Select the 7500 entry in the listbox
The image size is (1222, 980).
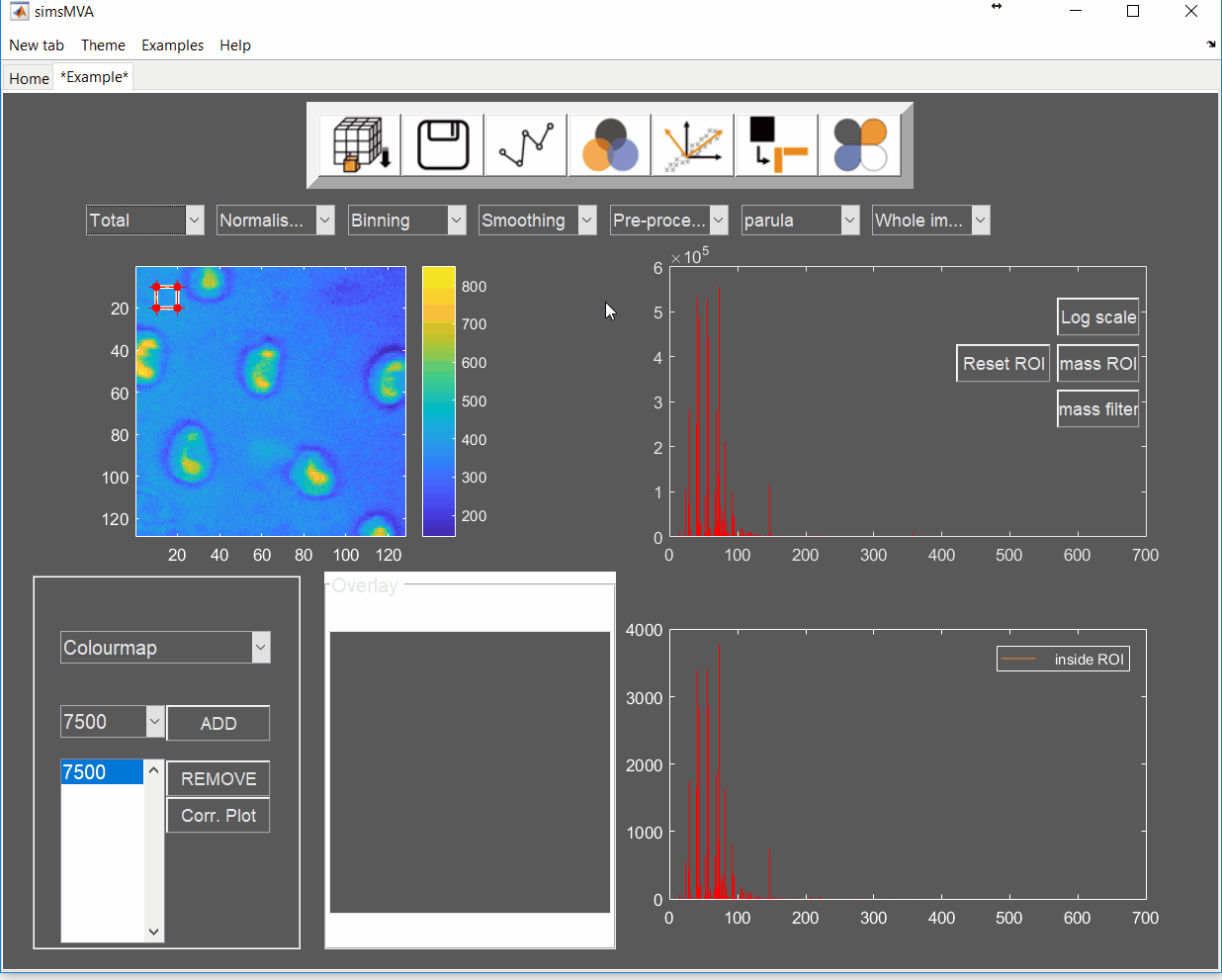[102, 772]
